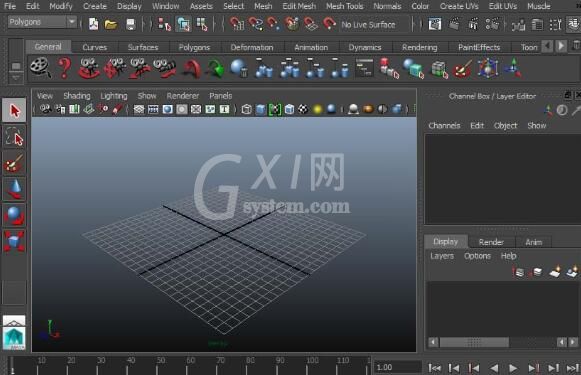Image resolution: width=581 pixels, height=375 pixels.
Task: Play animation forwards
Action: coord(513,368)
